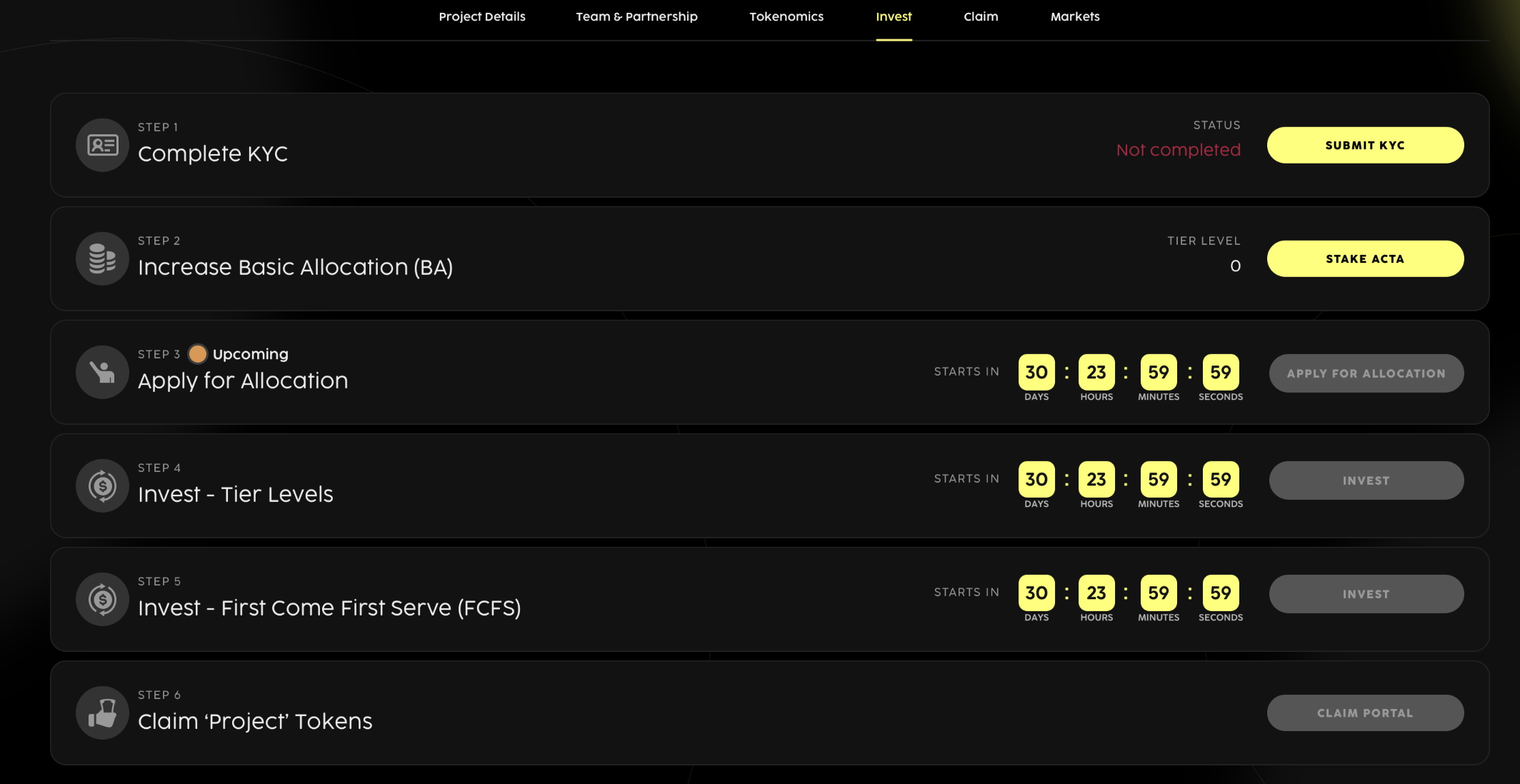Click the 'Apply for Allocation' step title
This screenshot has width=1520, height=784.
(x=243, y=381)
